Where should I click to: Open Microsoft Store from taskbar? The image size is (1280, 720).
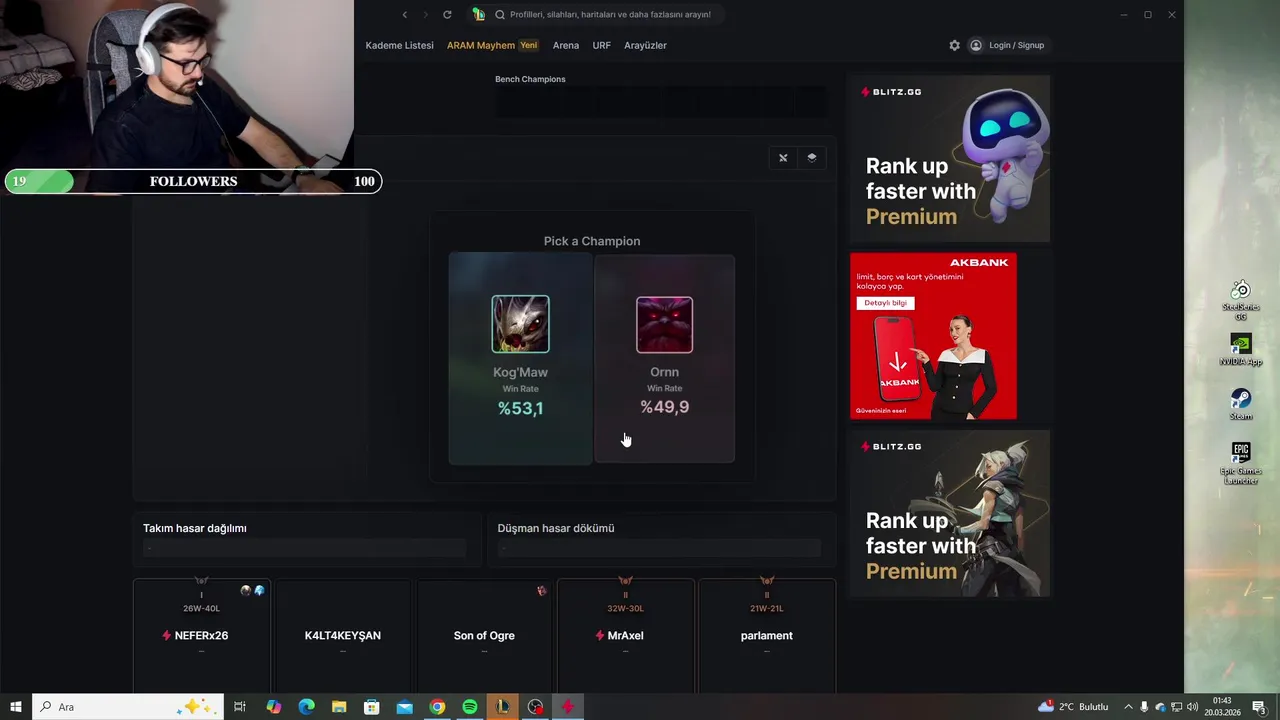(372, 707)
